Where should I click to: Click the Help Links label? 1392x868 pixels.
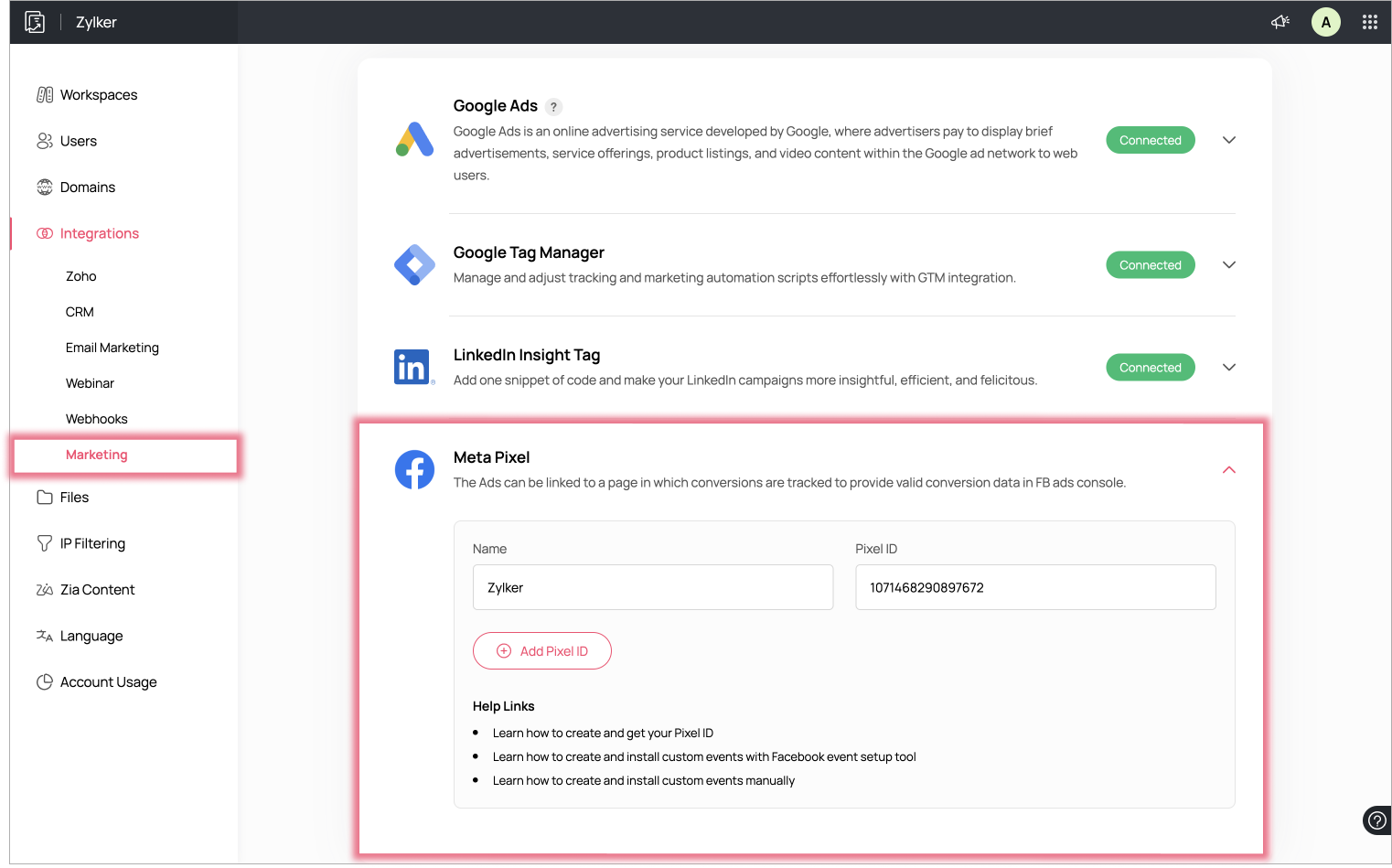click(x=504, y=706)
